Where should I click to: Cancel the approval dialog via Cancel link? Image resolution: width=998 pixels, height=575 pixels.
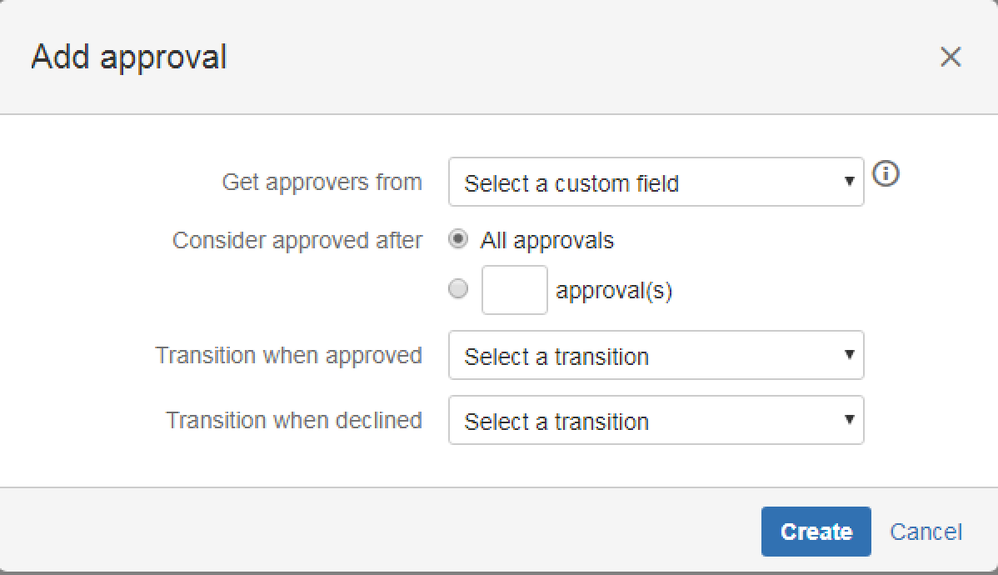(x=925, y=532)
